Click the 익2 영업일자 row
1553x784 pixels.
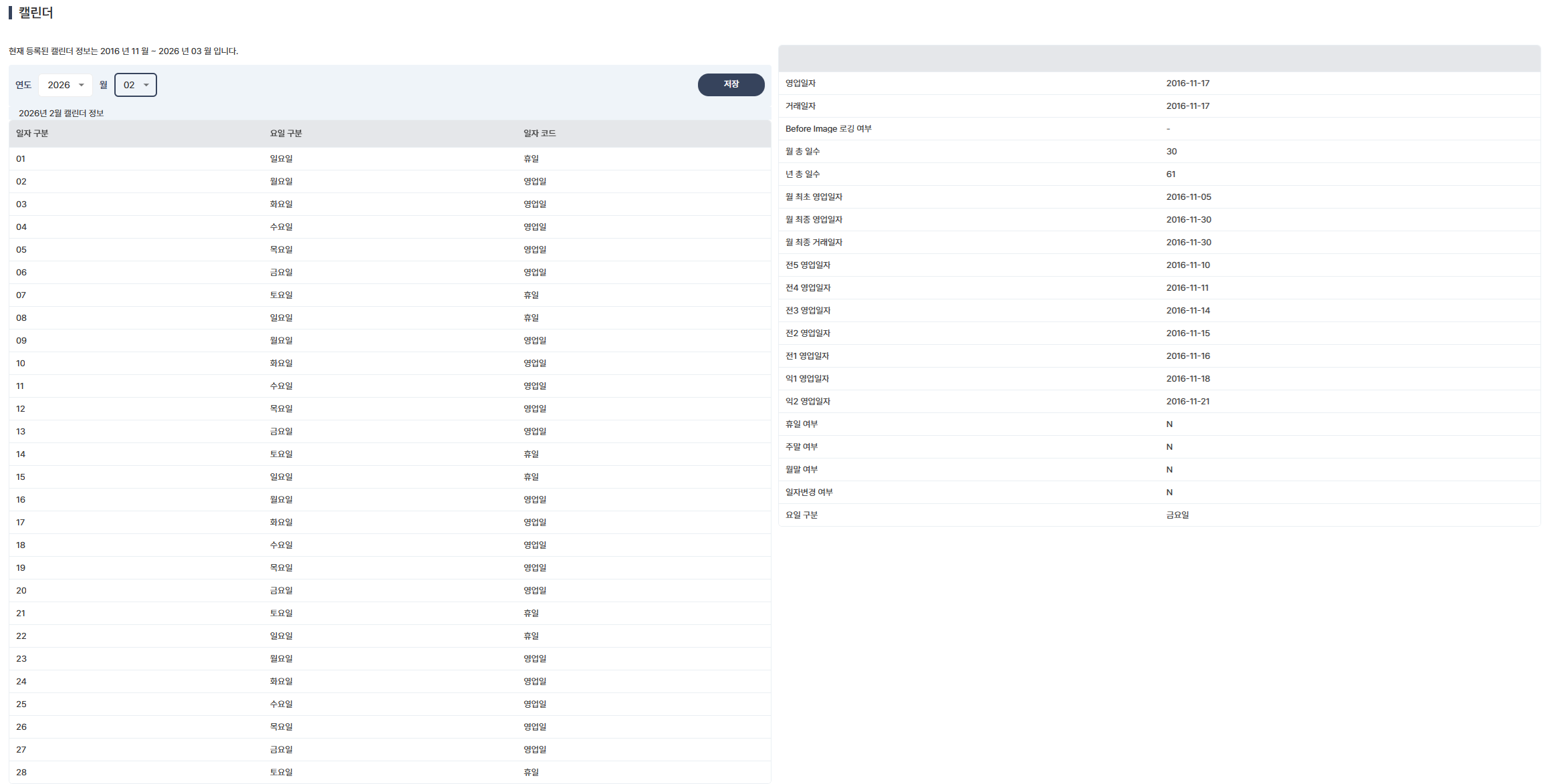[x=808, y=402]
